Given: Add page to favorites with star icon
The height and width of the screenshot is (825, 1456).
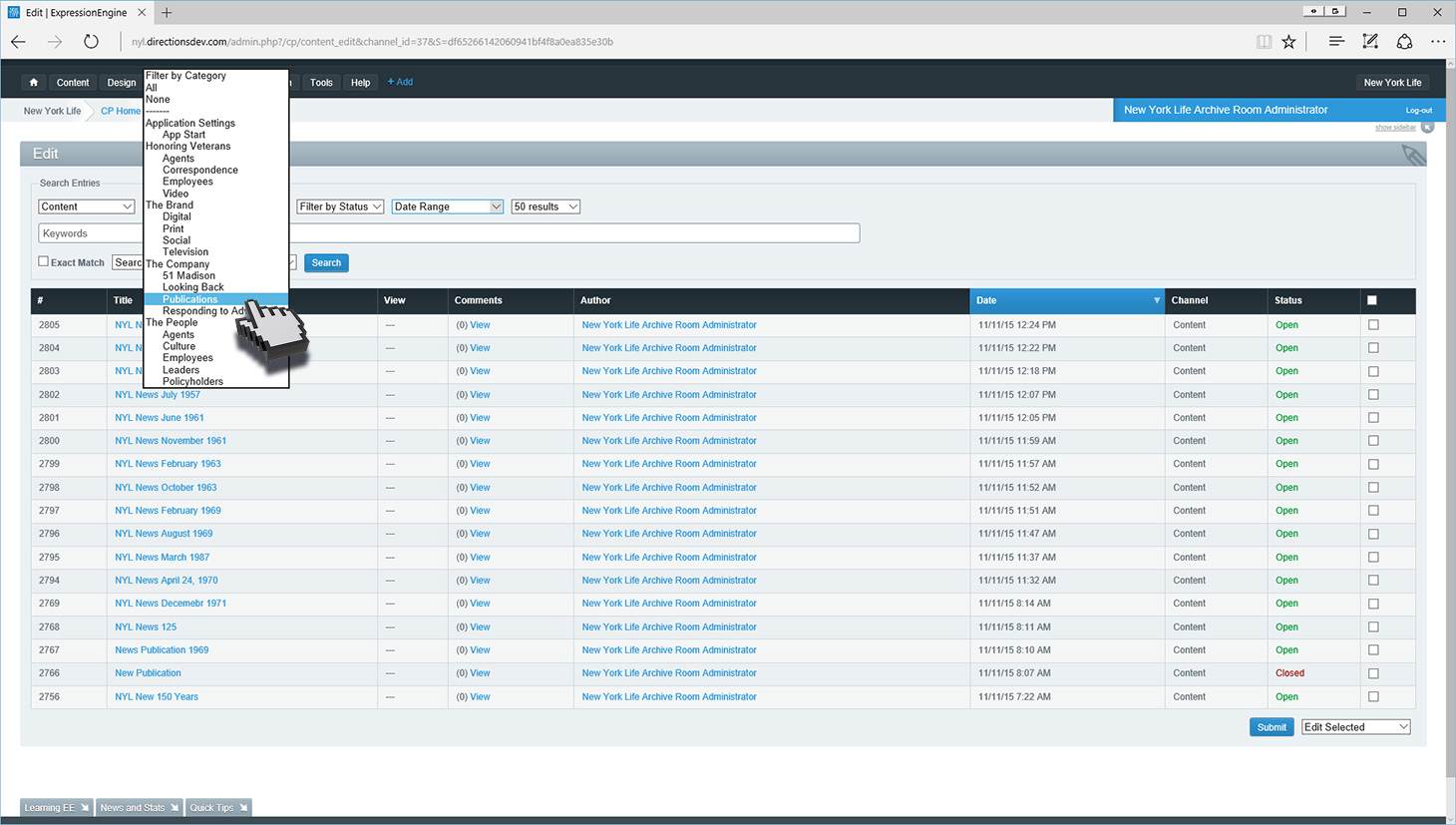Looking at the screenshot, I should [1289, 42].
